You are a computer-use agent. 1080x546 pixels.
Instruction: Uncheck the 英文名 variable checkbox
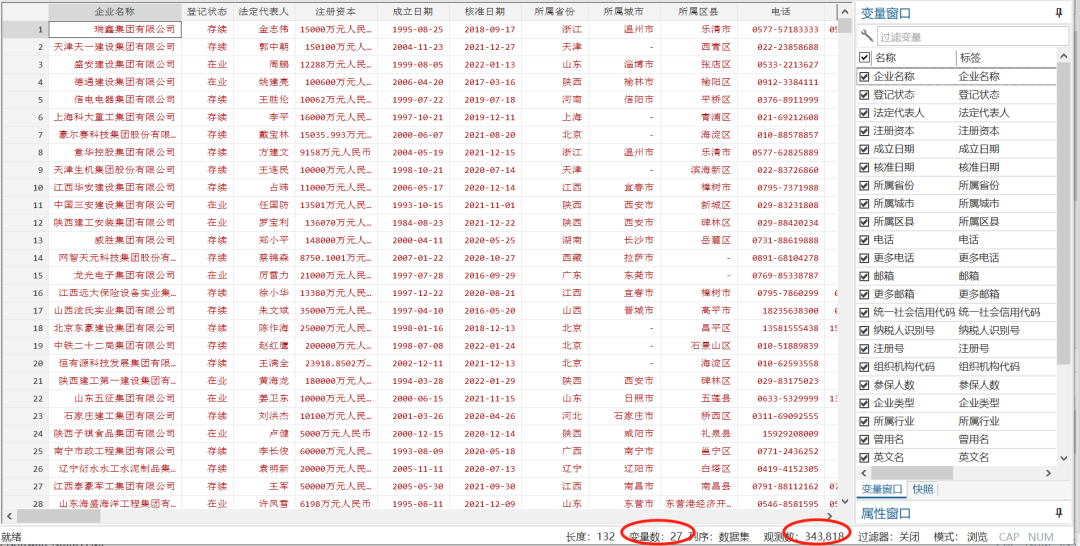coord(864,457)
